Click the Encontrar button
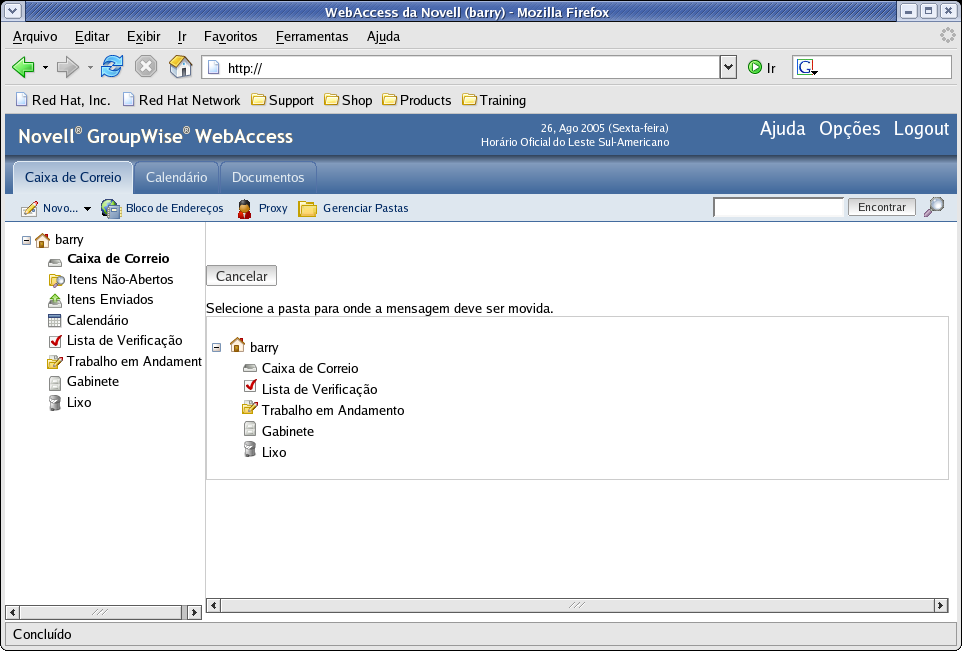Viewport: 962px width, 651px height. pyautogui.click(x=882, y=207)
